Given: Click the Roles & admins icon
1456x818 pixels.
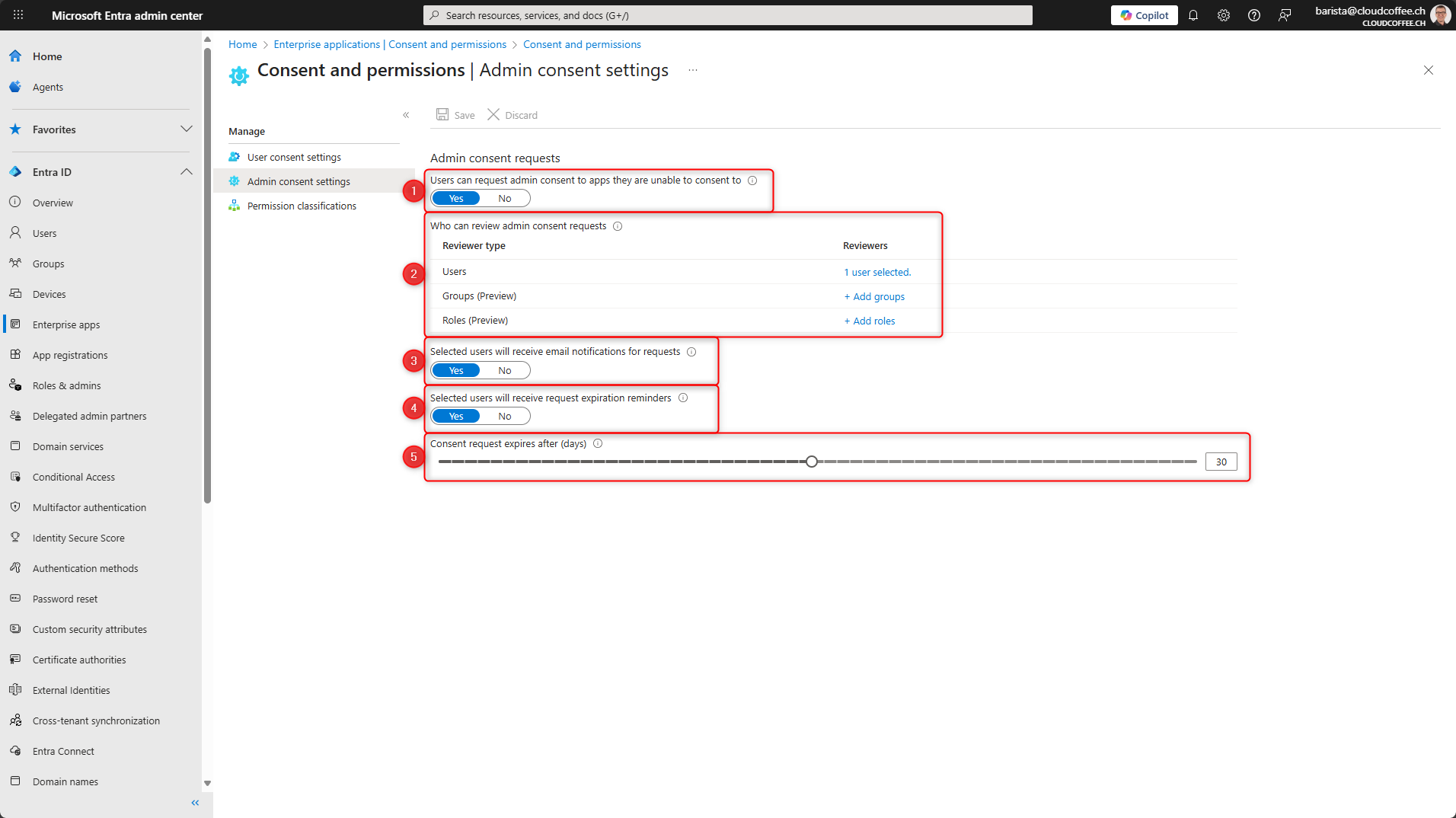Looking at the screenshot, I should (x=15, y=385).
